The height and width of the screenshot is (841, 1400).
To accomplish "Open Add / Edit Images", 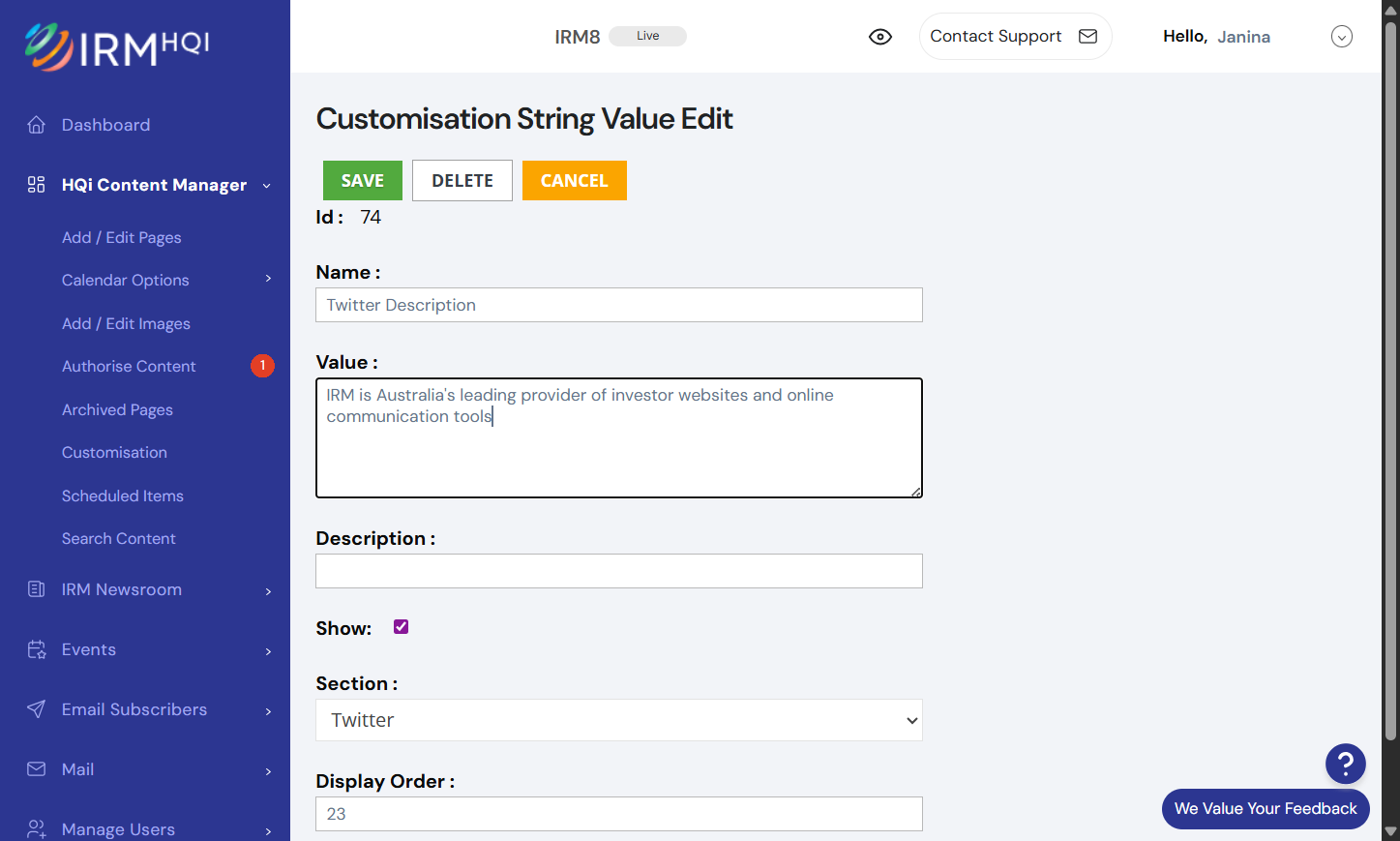I will [x=126, y=323].
